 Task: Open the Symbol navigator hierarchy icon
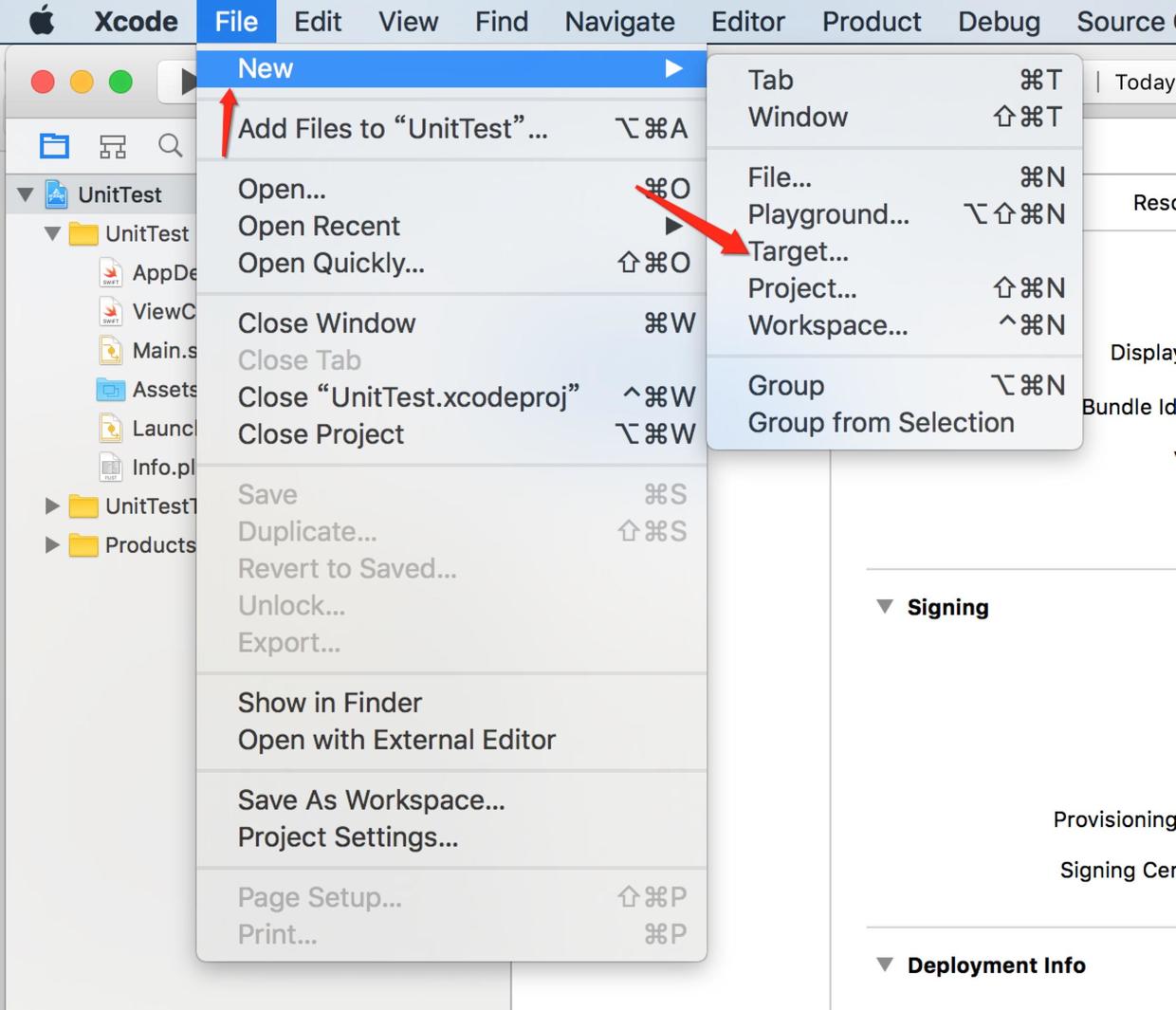click(113, 145)
